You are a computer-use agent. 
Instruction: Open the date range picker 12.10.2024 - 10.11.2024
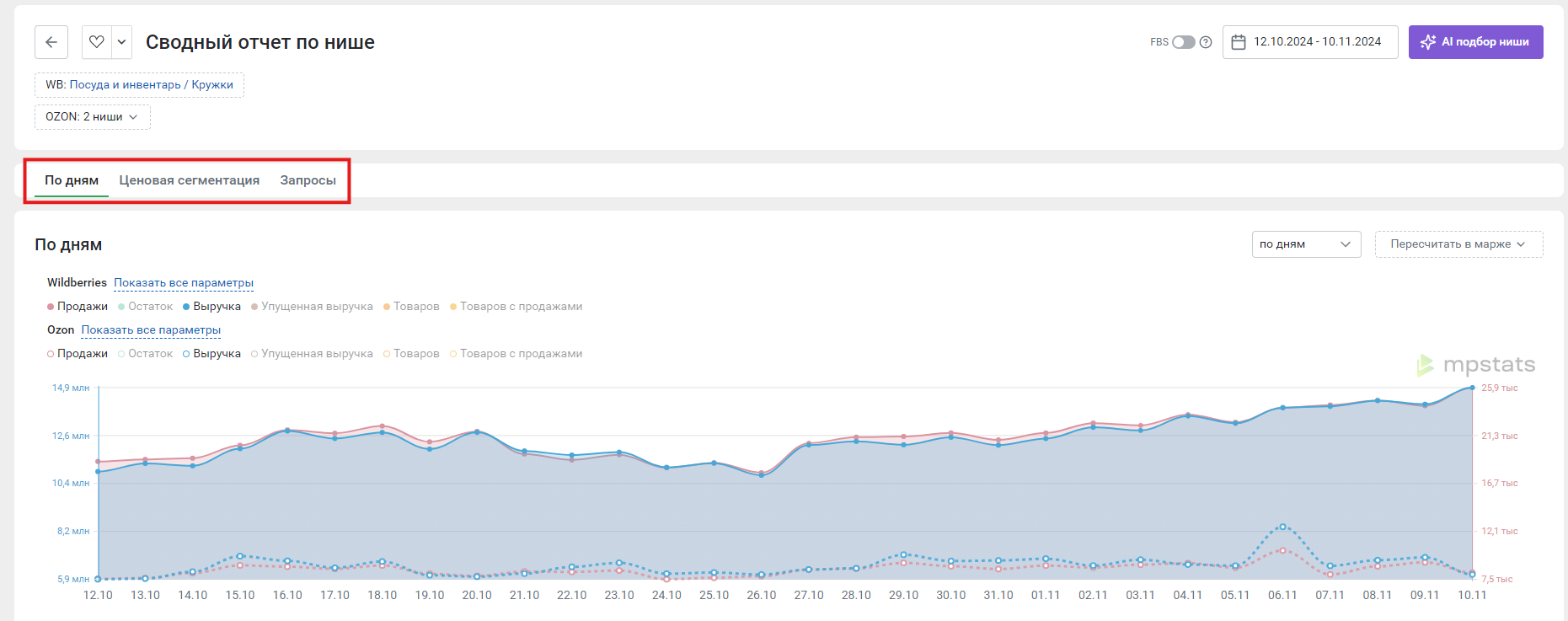(1310, 42)
